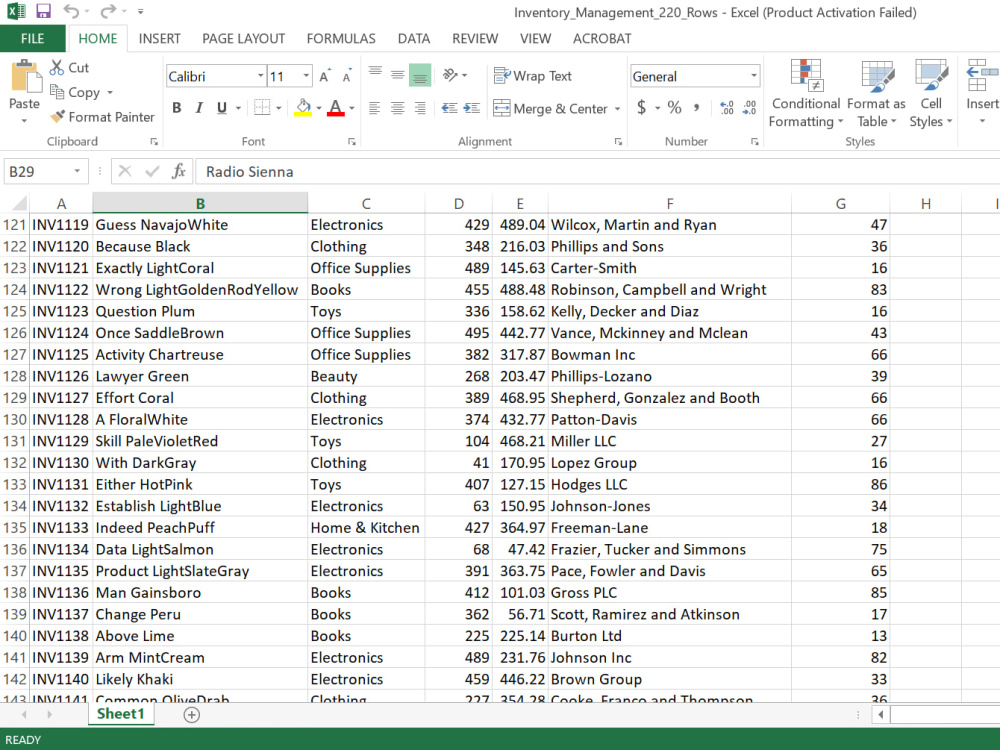Open Cell Styles gallery
Viewport: 1000px width, 750px height.
(930, 93)
